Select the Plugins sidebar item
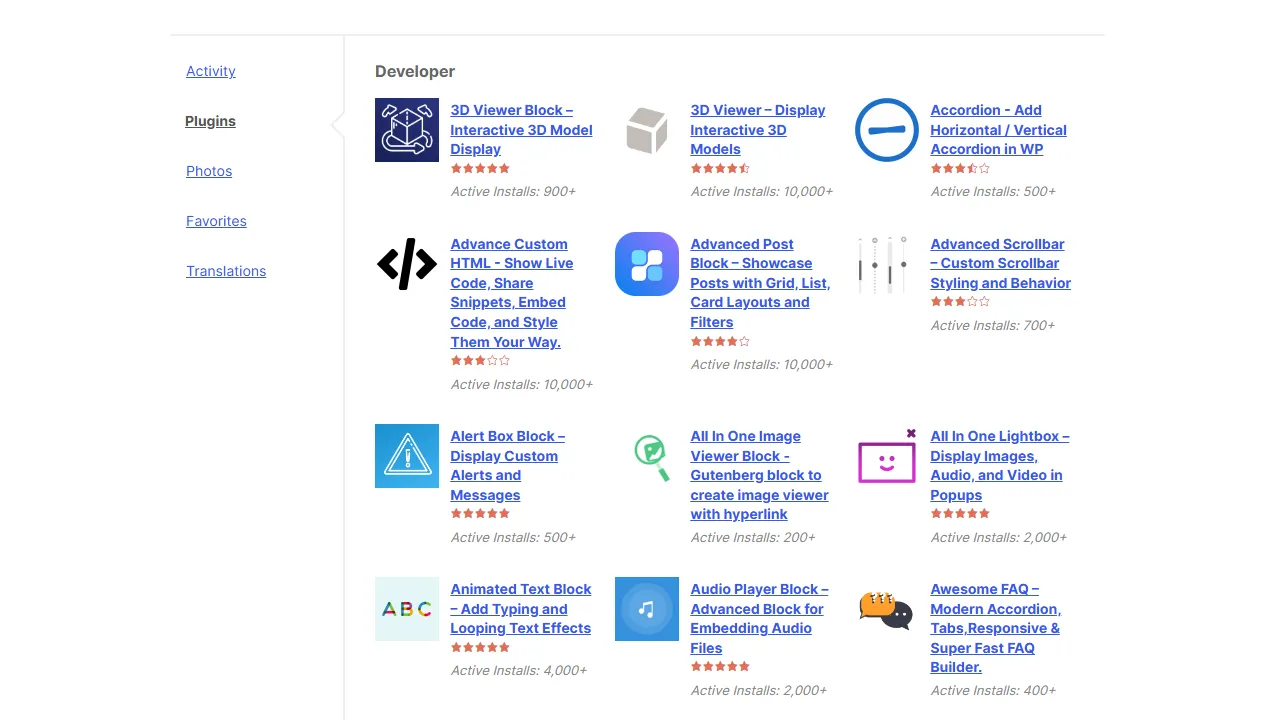The height and width of the screenshot is (720, 1280). tap(210, 121)
